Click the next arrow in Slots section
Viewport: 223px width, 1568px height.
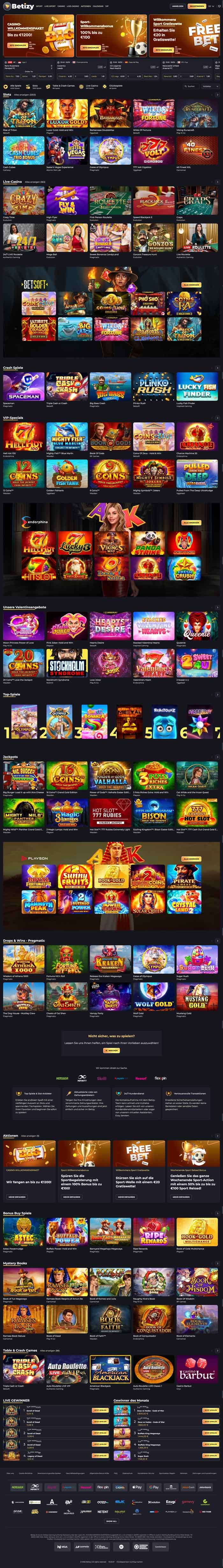click(x=218, y=95)
